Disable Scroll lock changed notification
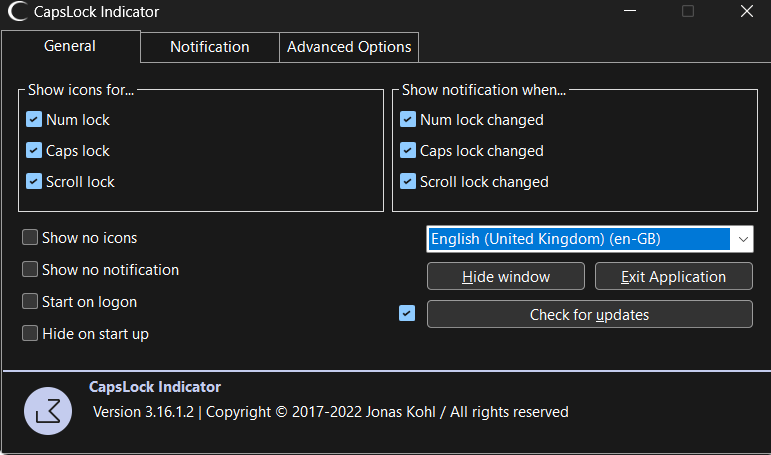 click(x=408, y=181)
